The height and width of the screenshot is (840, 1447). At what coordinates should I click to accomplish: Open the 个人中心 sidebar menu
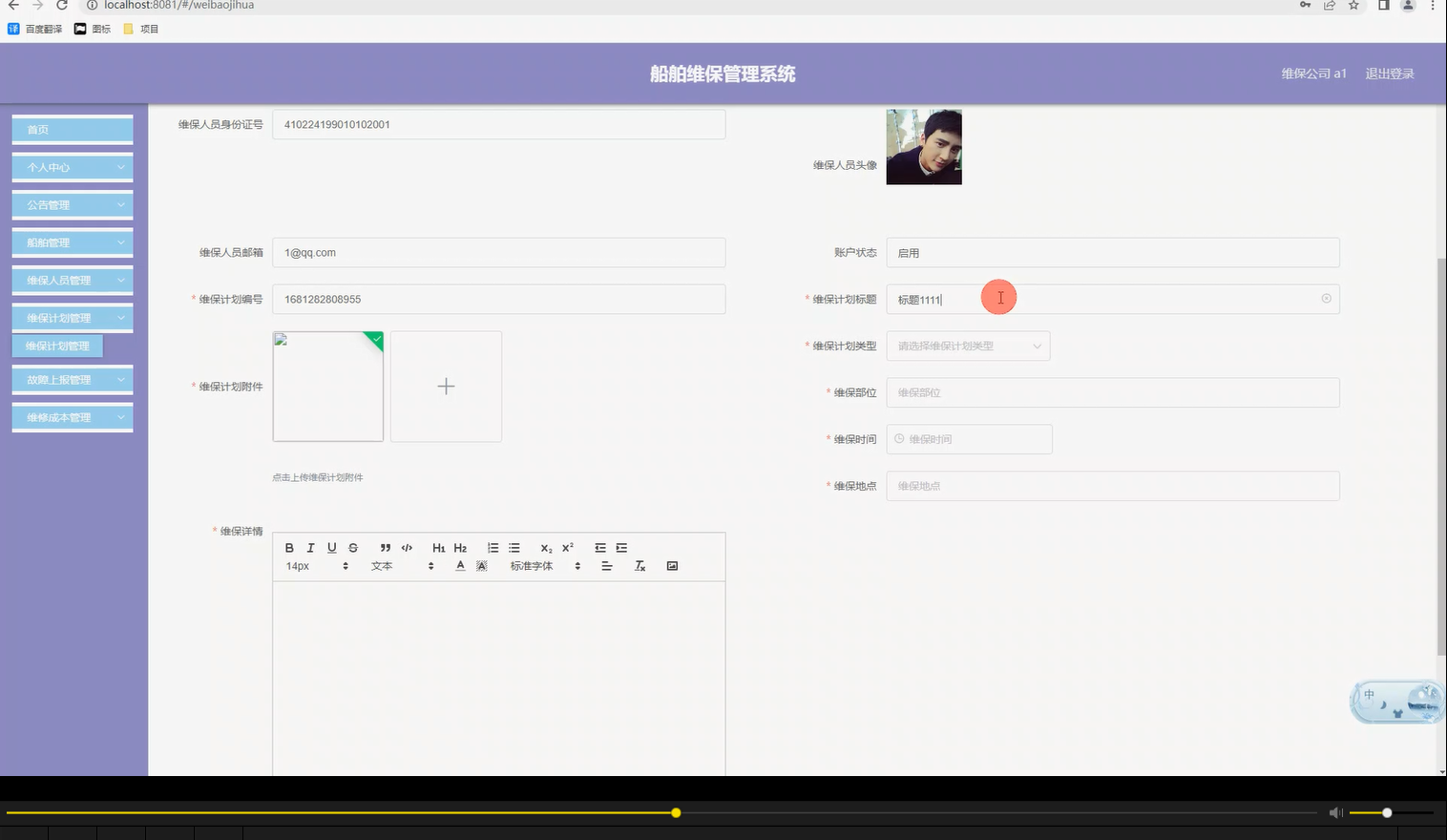[x=72, y=166]
